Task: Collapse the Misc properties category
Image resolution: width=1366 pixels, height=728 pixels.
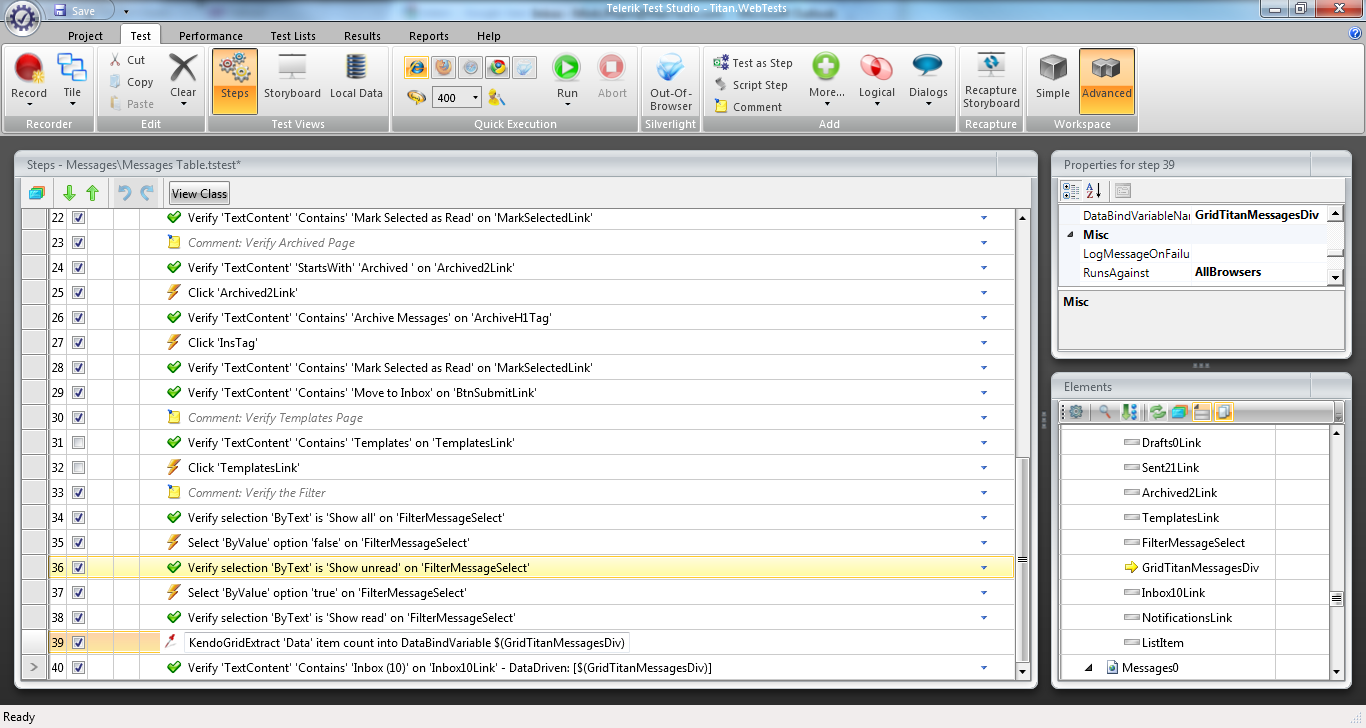Action: pyautogui.click(x=1069, y=235)
